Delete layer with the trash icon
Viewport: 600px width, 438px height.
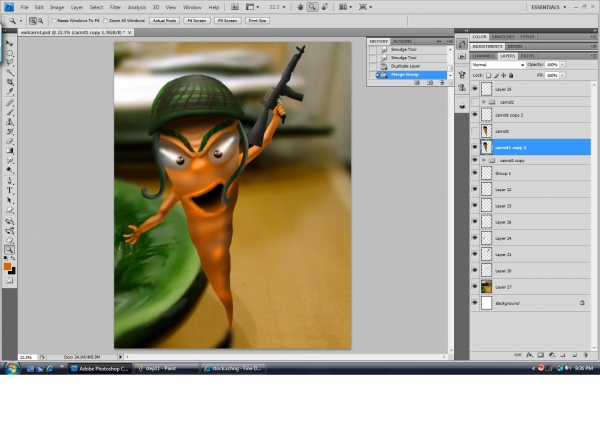pyautogui.click(x=585, y=355)
